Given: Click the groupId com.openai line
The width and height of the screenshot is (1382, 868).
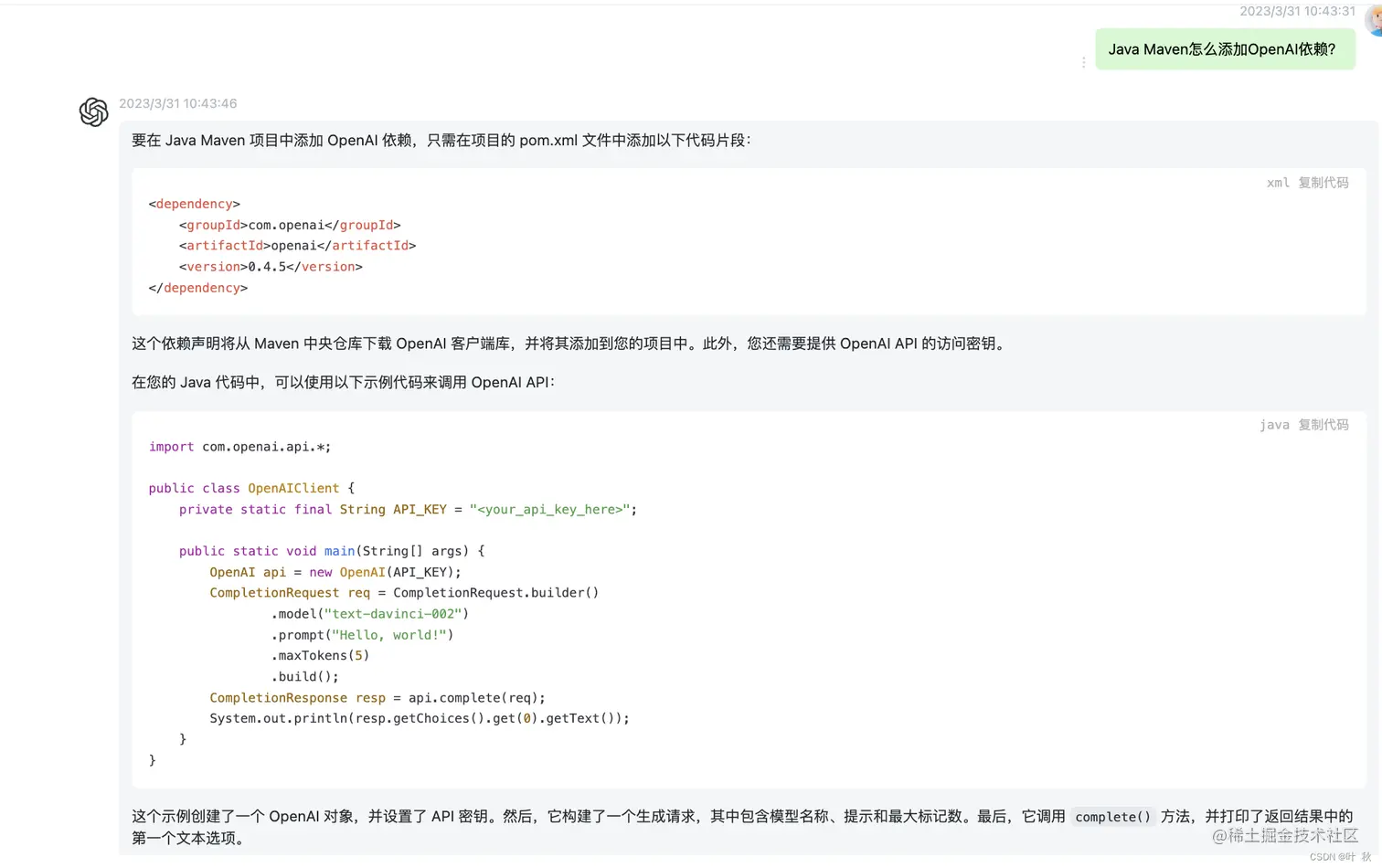Looking at the screenshot, I should (290, 225).
